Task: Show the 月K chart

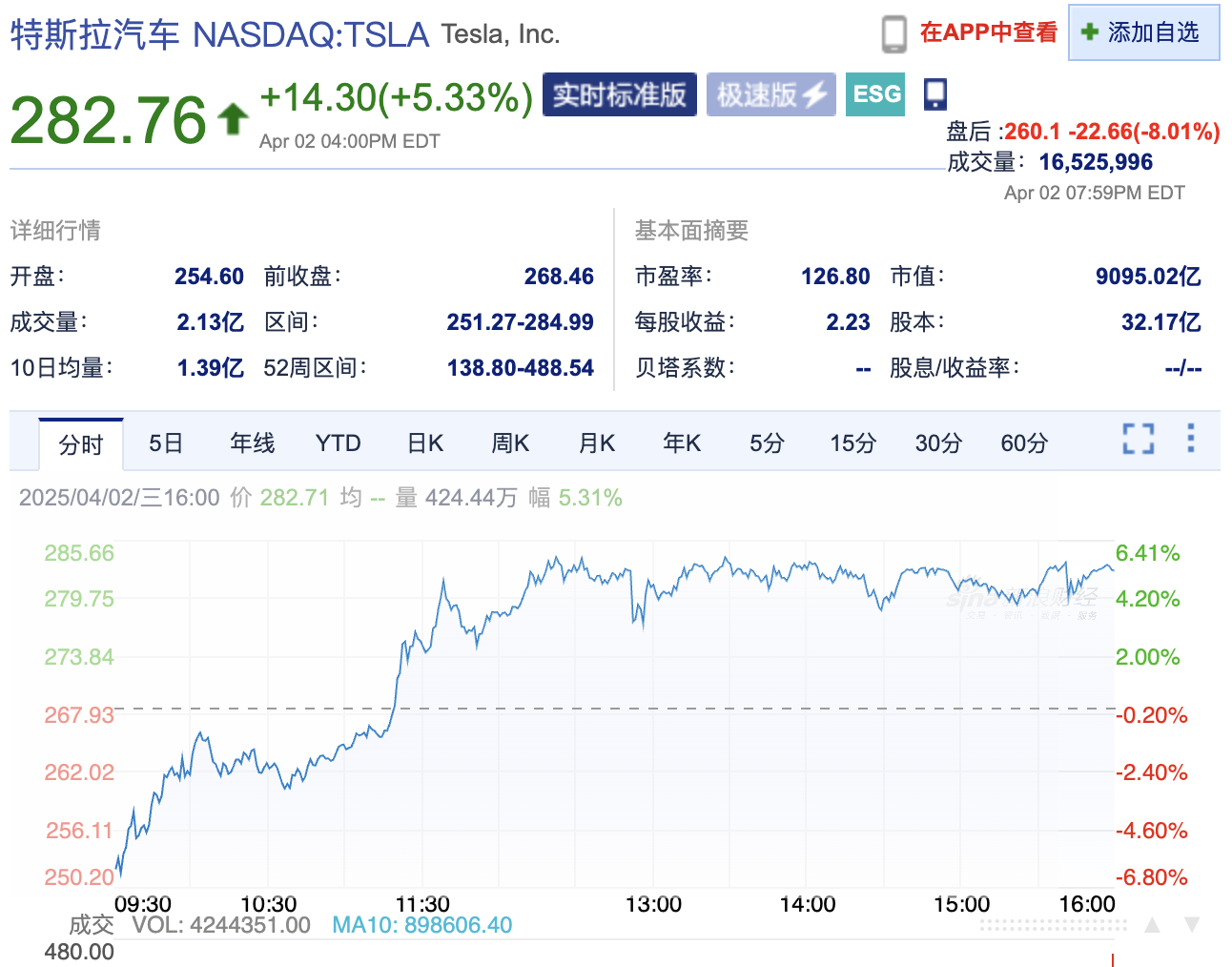Action: (597, 443)
